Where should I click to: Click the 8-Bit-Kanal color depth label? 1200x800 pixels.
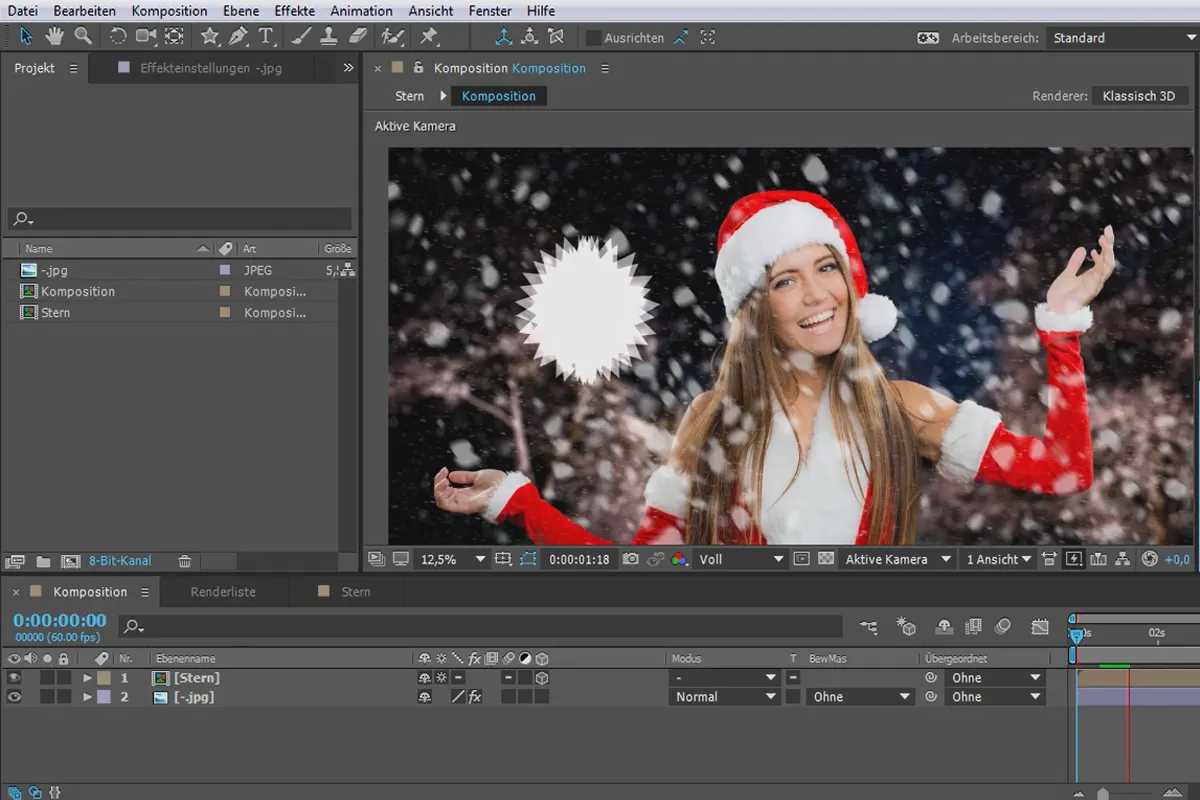[x=120, y=562]
